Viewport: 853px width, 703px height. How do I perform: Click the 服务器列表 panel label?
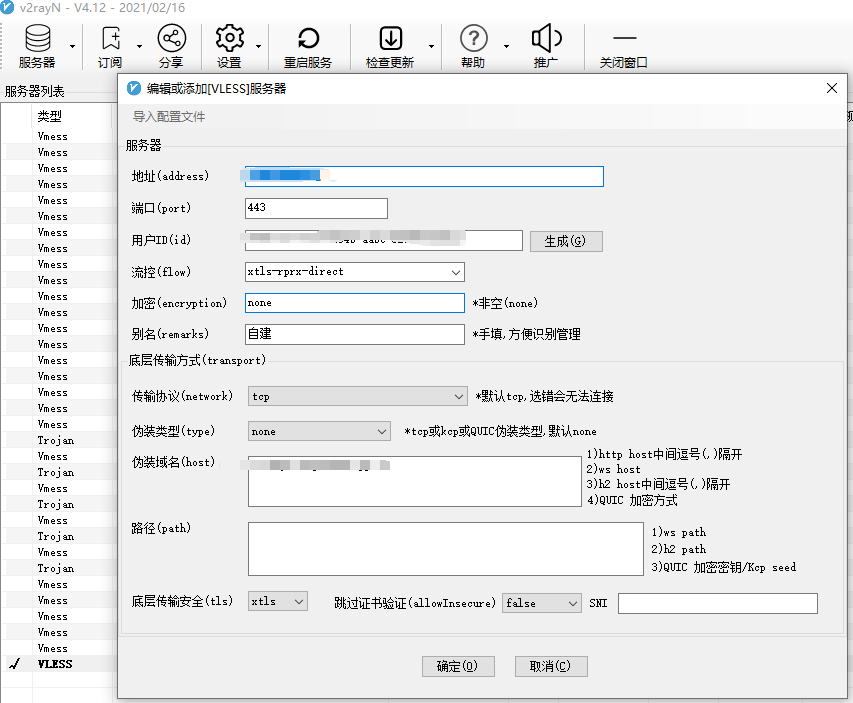[x=34, y=91]
